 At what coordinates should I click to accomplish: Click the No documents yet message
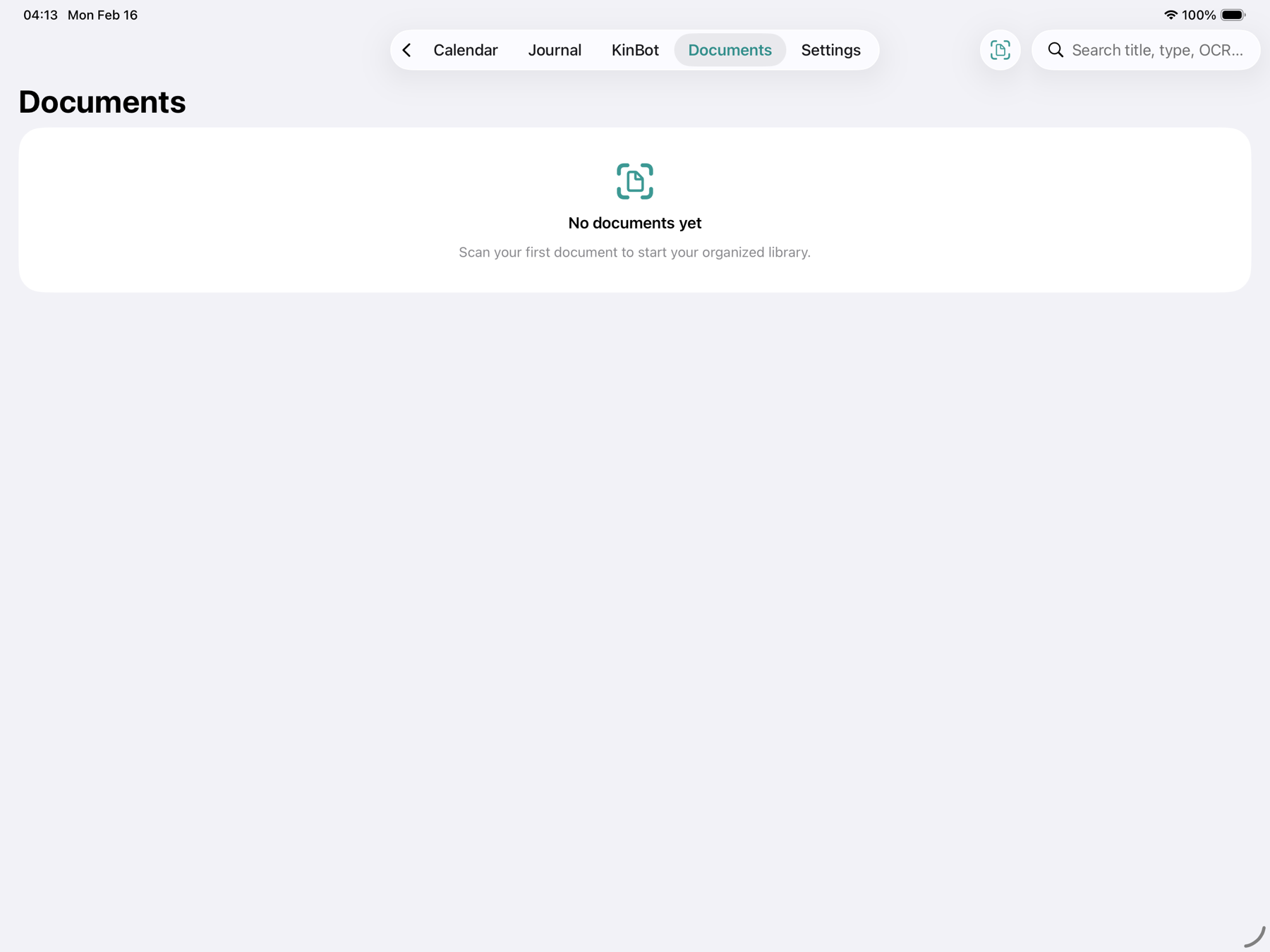[634, 223]
